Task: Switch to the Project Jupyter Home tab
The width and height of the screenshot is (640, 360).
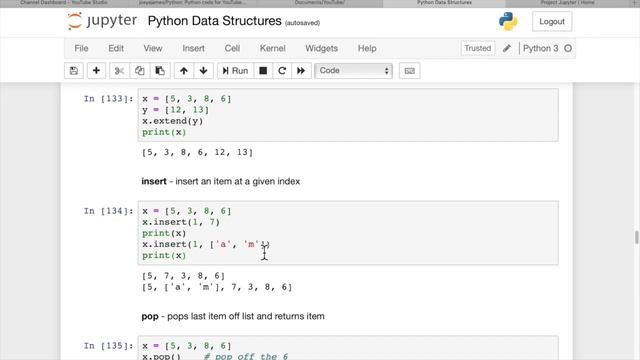Action: [x=567, y=3]
